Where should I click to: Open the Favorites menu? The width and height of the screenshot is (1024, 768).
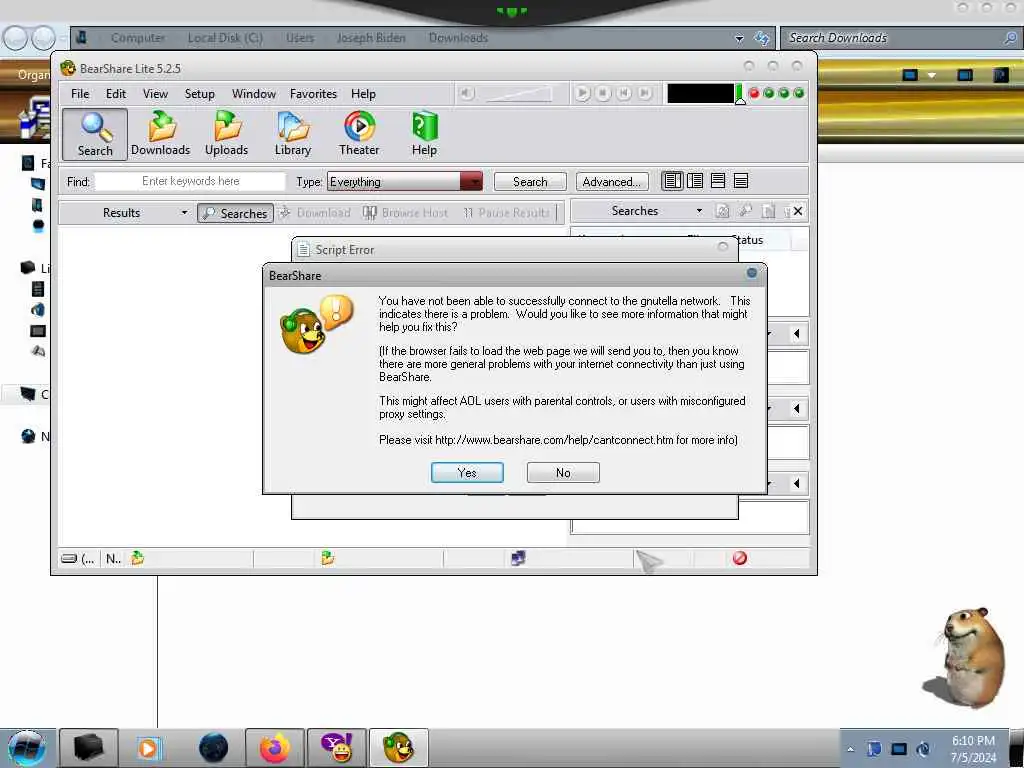click(313, 94)
